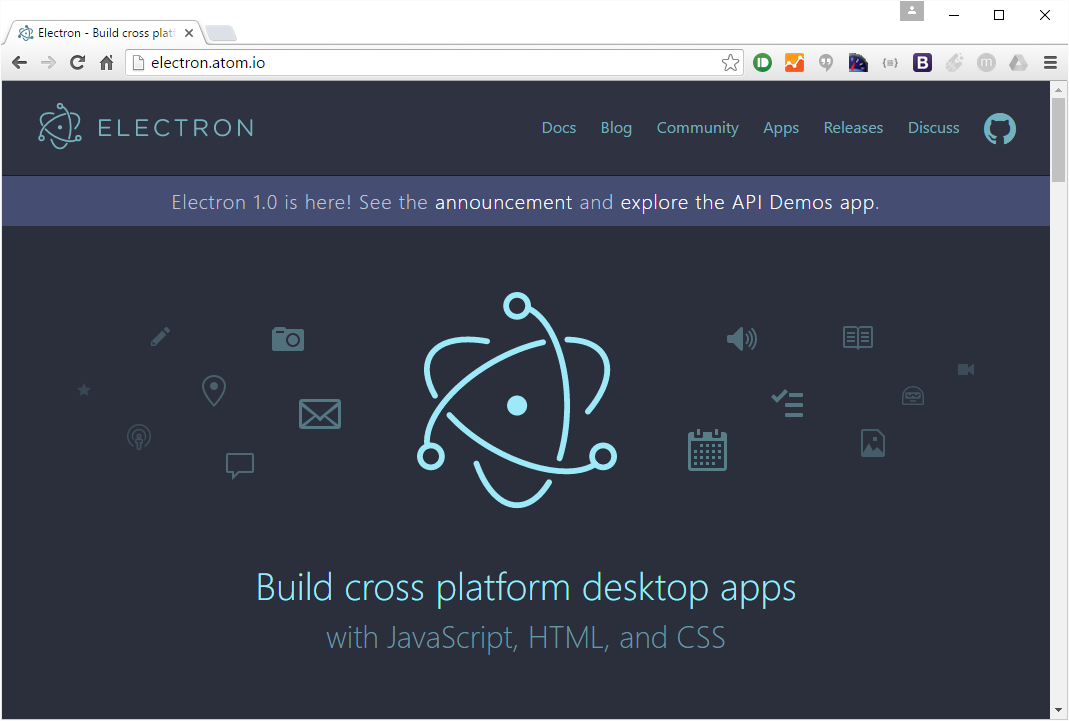This screenshot has width=1069, height=721.
Task: Open the Pushbullet extension
Action: pyautogui.click(x=762, y=62)
